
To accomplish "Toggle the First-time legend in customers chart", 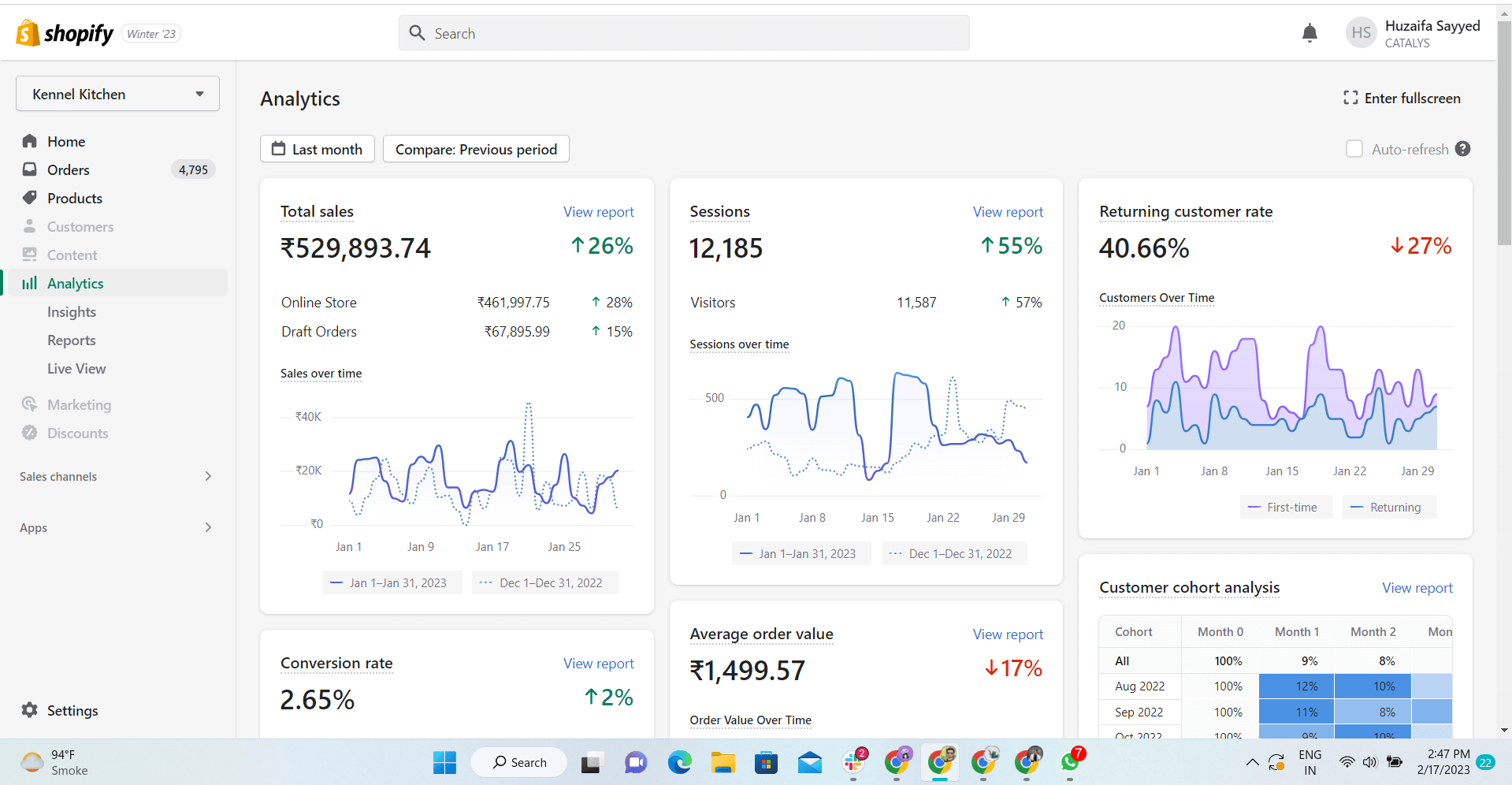I will 1284,508.
